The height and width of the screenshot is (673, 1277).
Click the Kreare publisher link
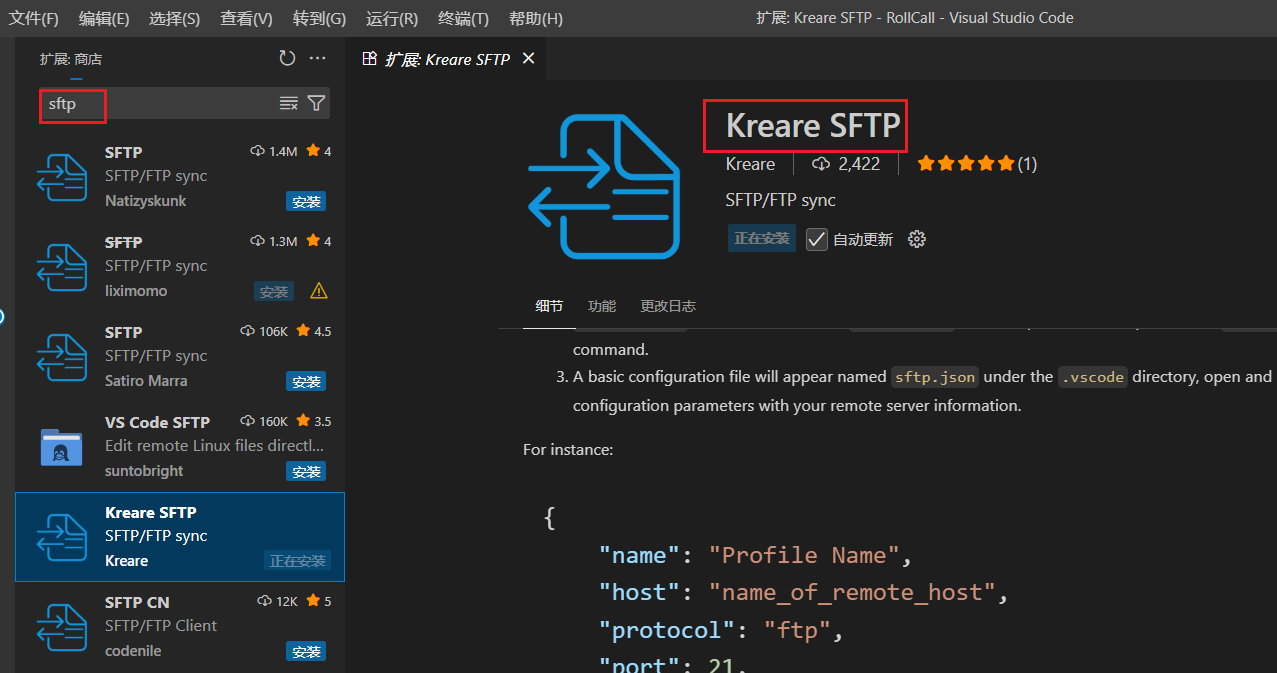point(750,164)
